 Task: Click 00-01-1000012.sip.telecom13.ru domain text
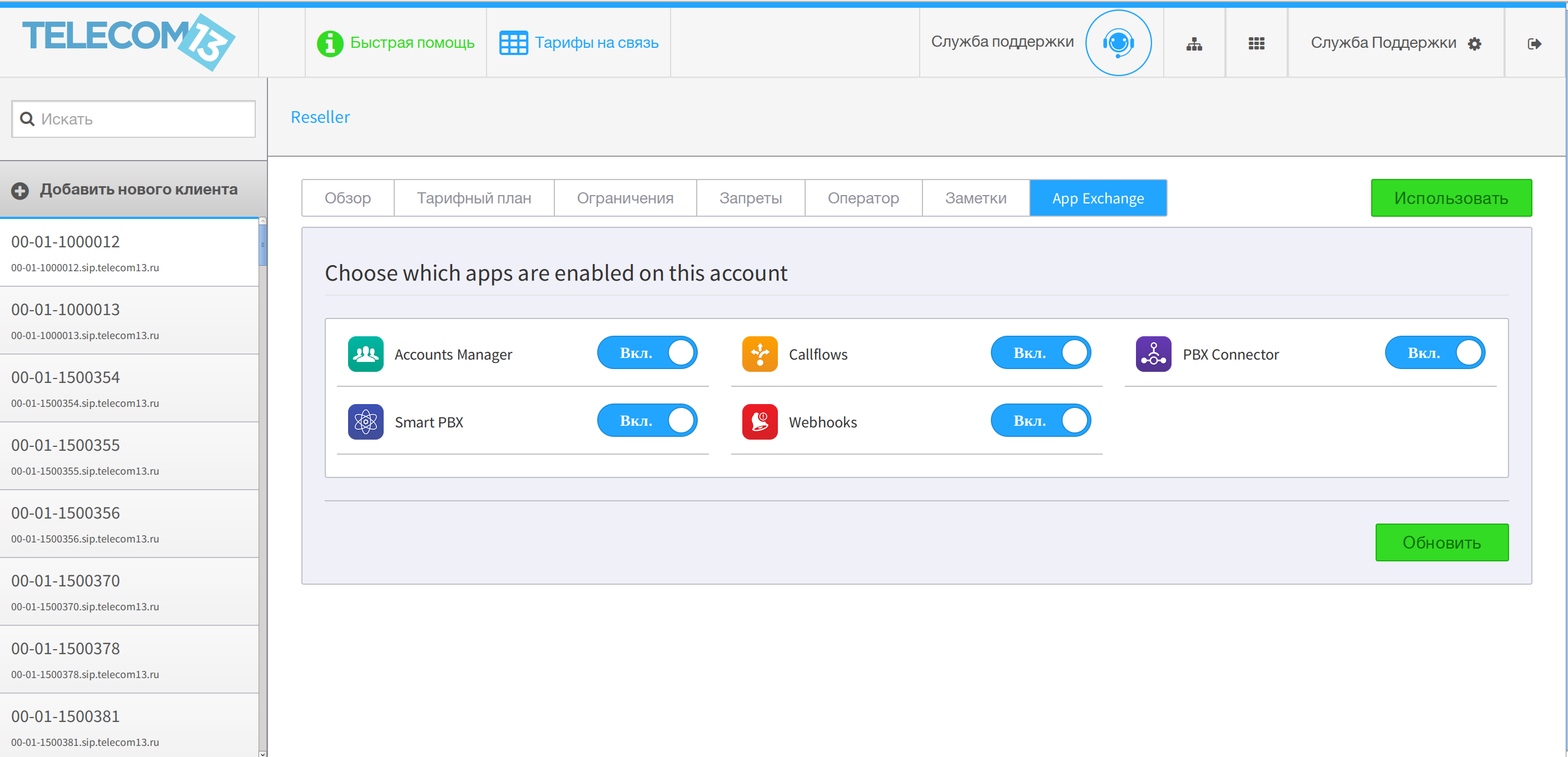85,268
